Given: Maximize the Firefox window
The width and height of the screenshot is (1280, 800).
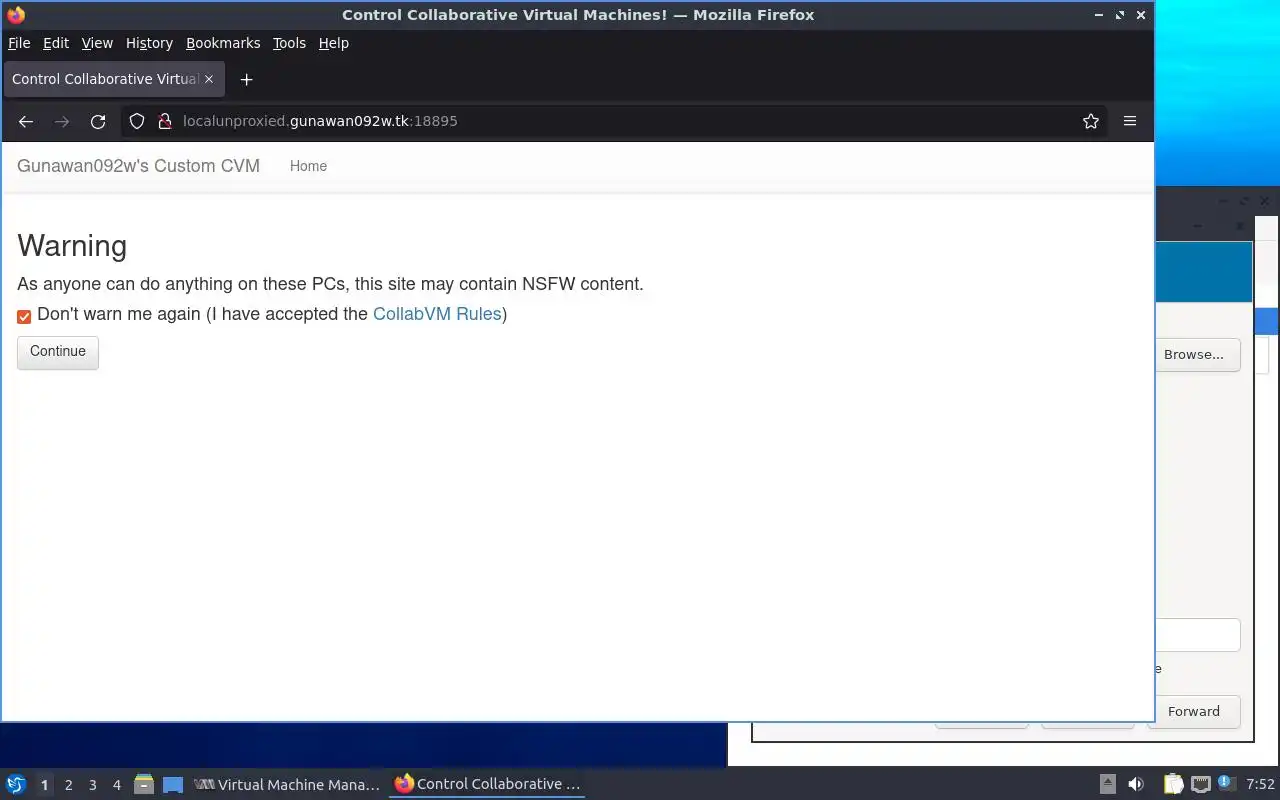Looking at the screenshot, I should click(x=1120, y=15).
